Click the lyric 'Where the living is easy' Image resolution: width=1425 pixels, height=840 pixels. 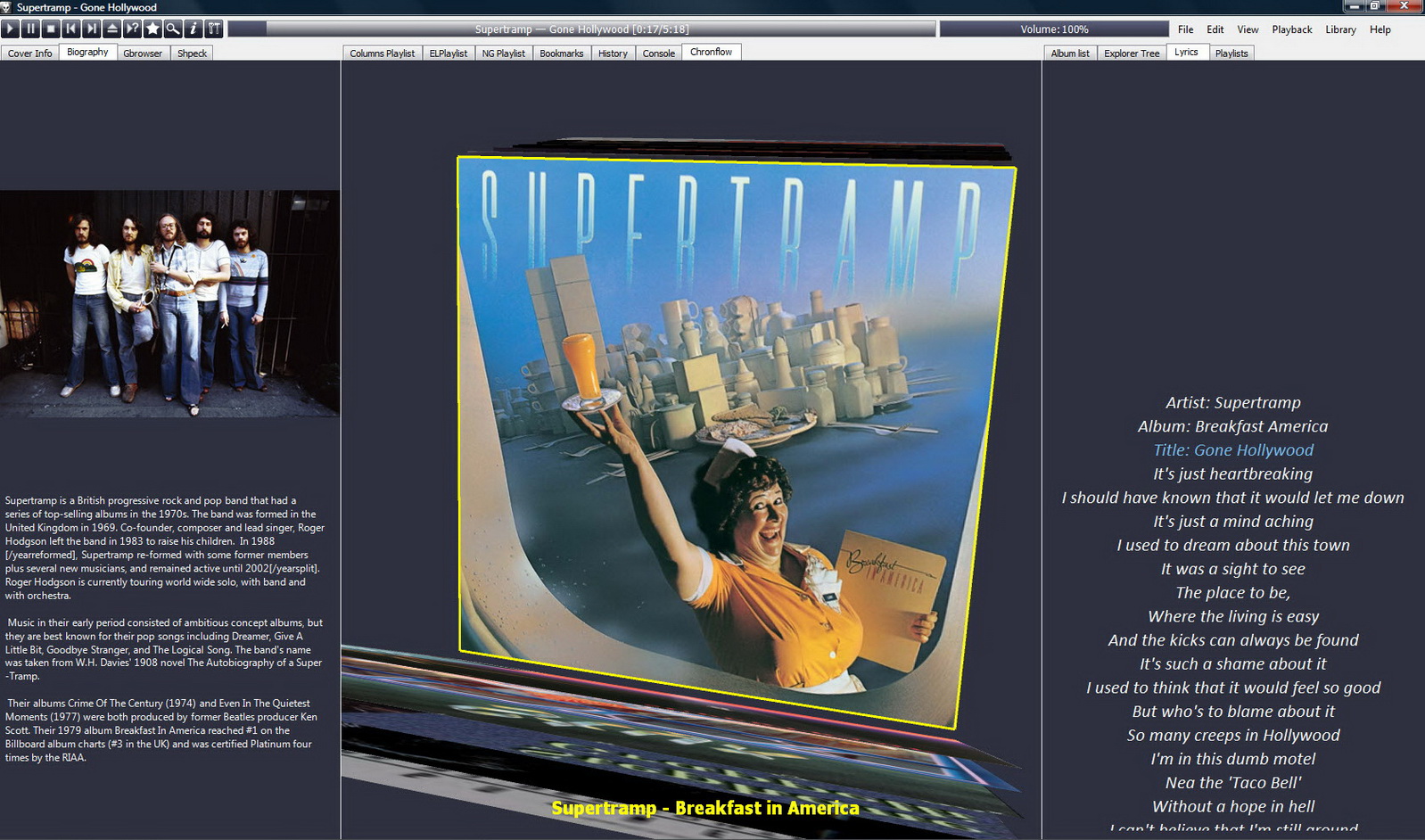[1233, 616]
